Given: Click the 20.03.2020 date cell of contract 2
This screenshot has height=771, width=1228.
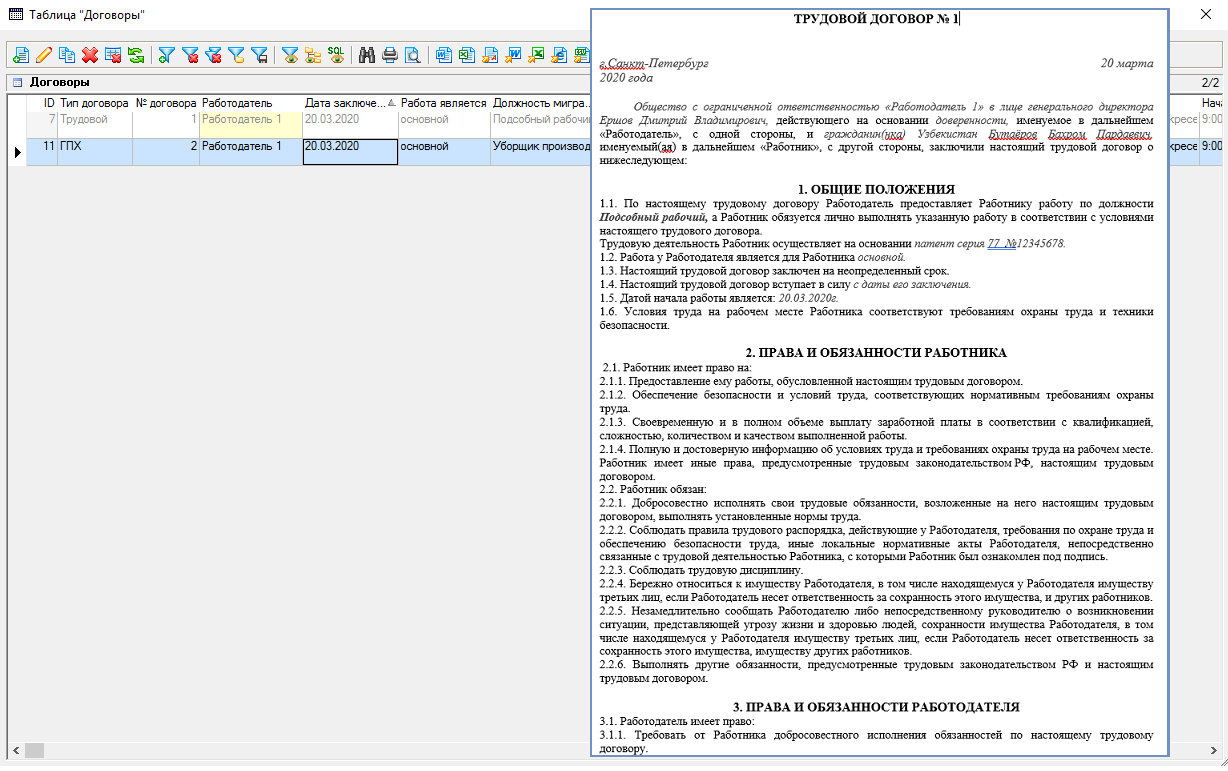Looking at the screenshot, I should click(349, 147).
